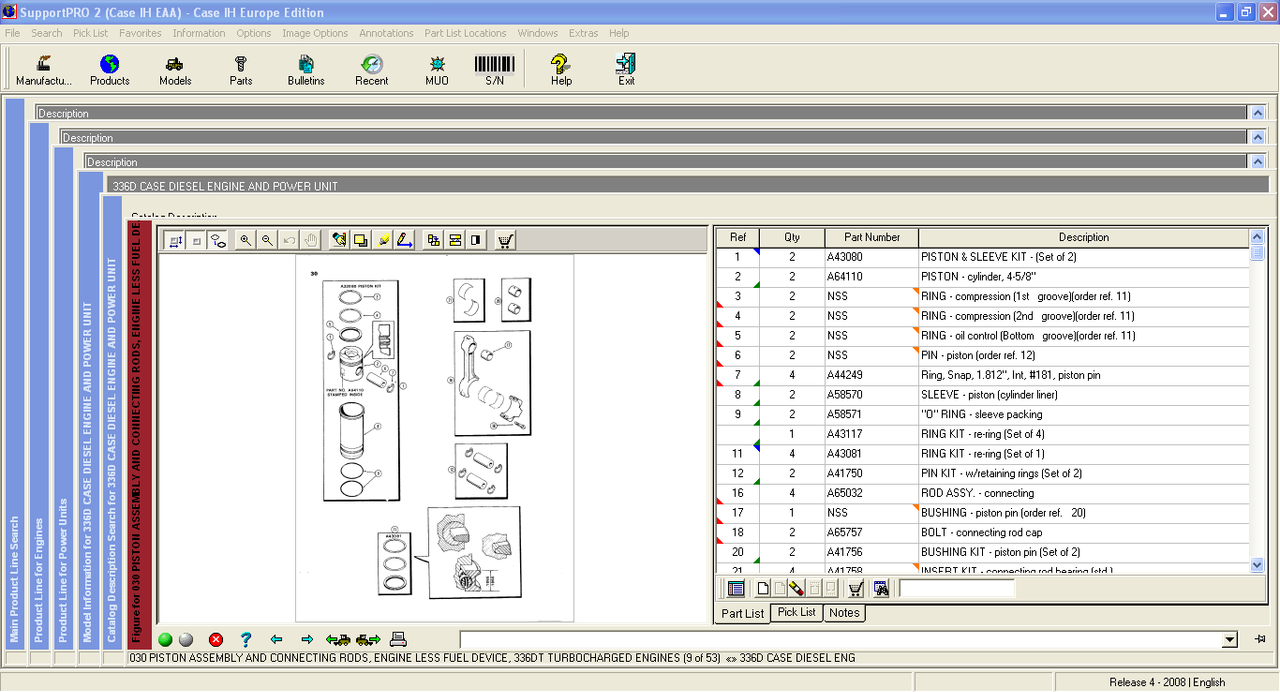Click the zoom in magnifier
1280x692 pixels.
[246, 240]
